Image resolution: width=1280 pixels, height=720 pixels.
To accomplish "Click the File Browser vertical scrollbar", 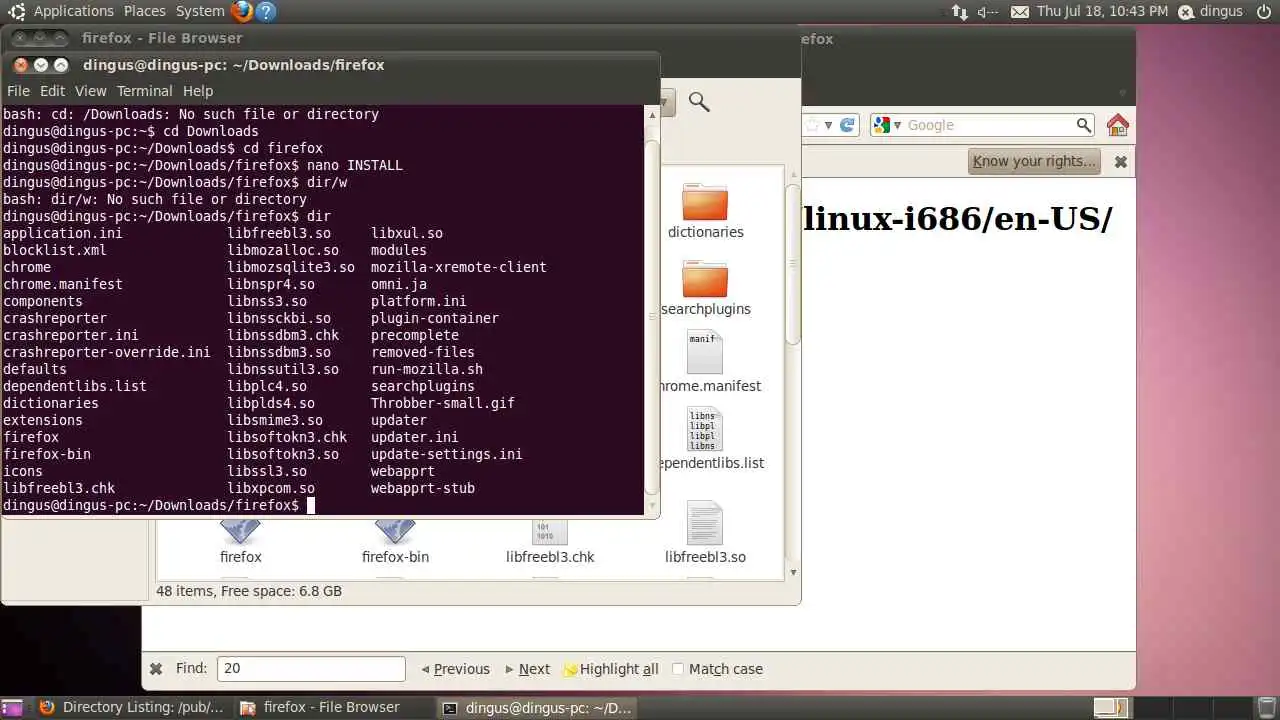I will 793,265.
